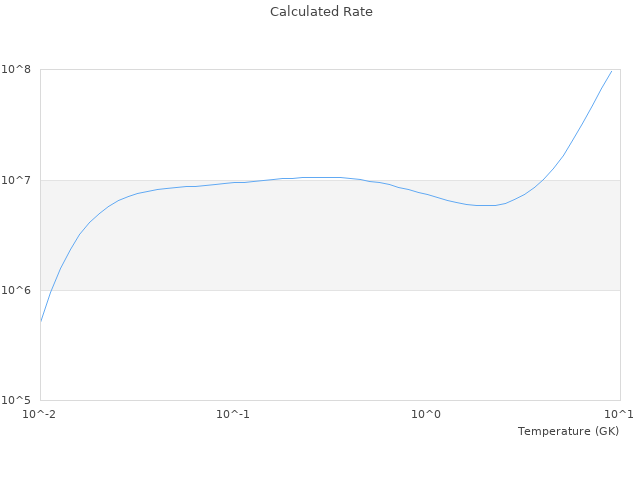This screenshot has width=640, height=480.
Task: Select the 10^6 y-axis tick label
Action: [20, 290]
